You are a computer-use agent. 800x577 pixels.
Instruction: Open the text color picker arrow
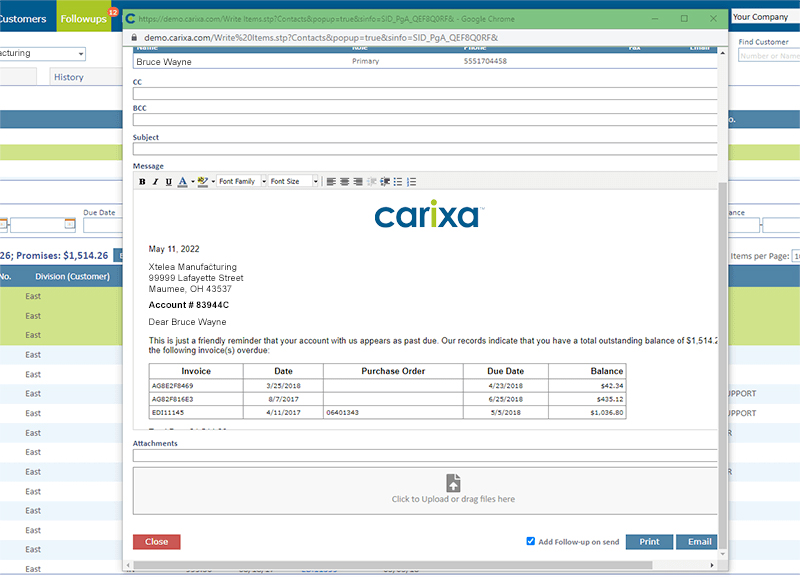coord(192,182)
